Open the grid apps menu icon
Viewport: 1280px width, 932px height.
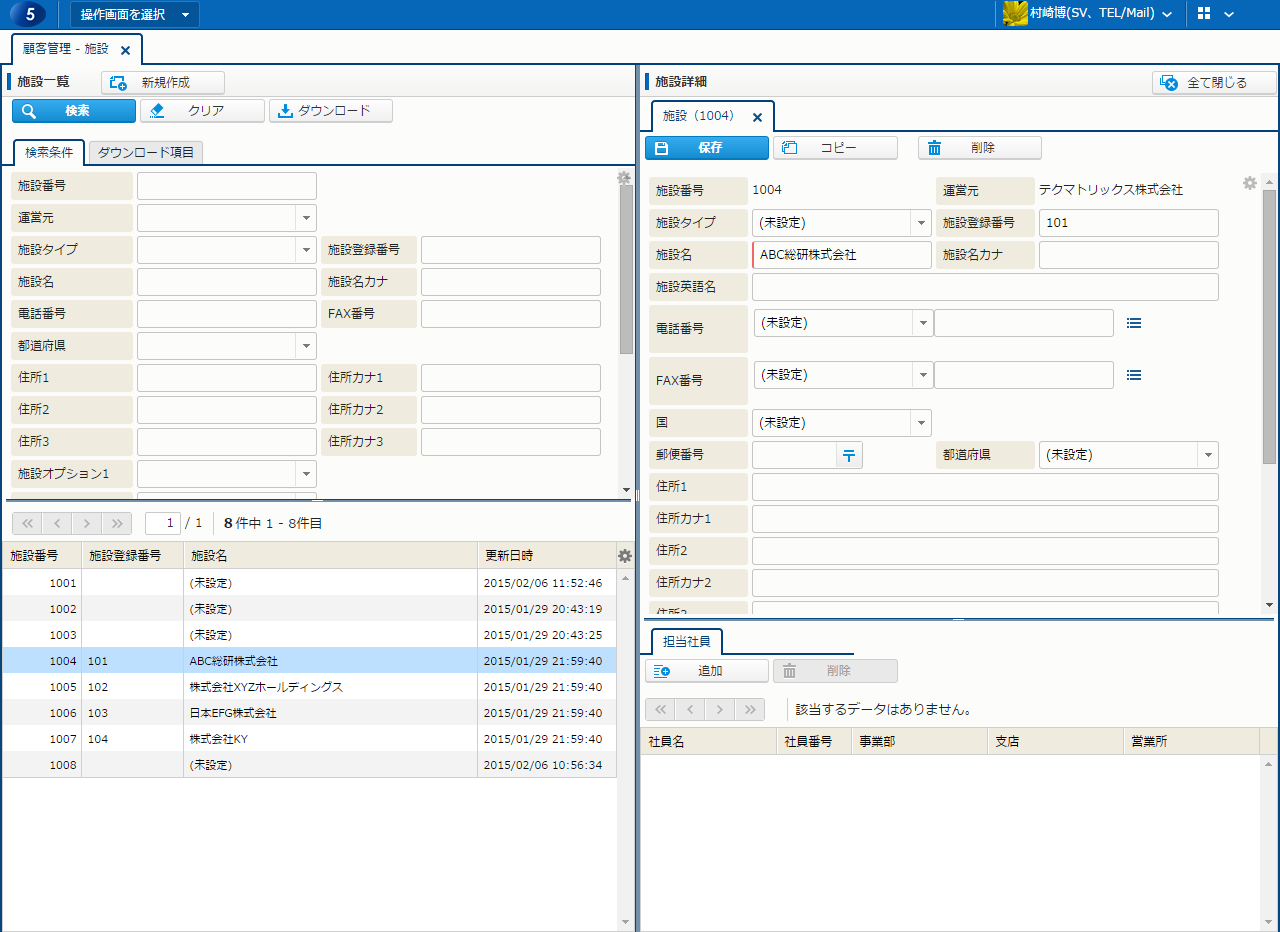pos(1204,14)
